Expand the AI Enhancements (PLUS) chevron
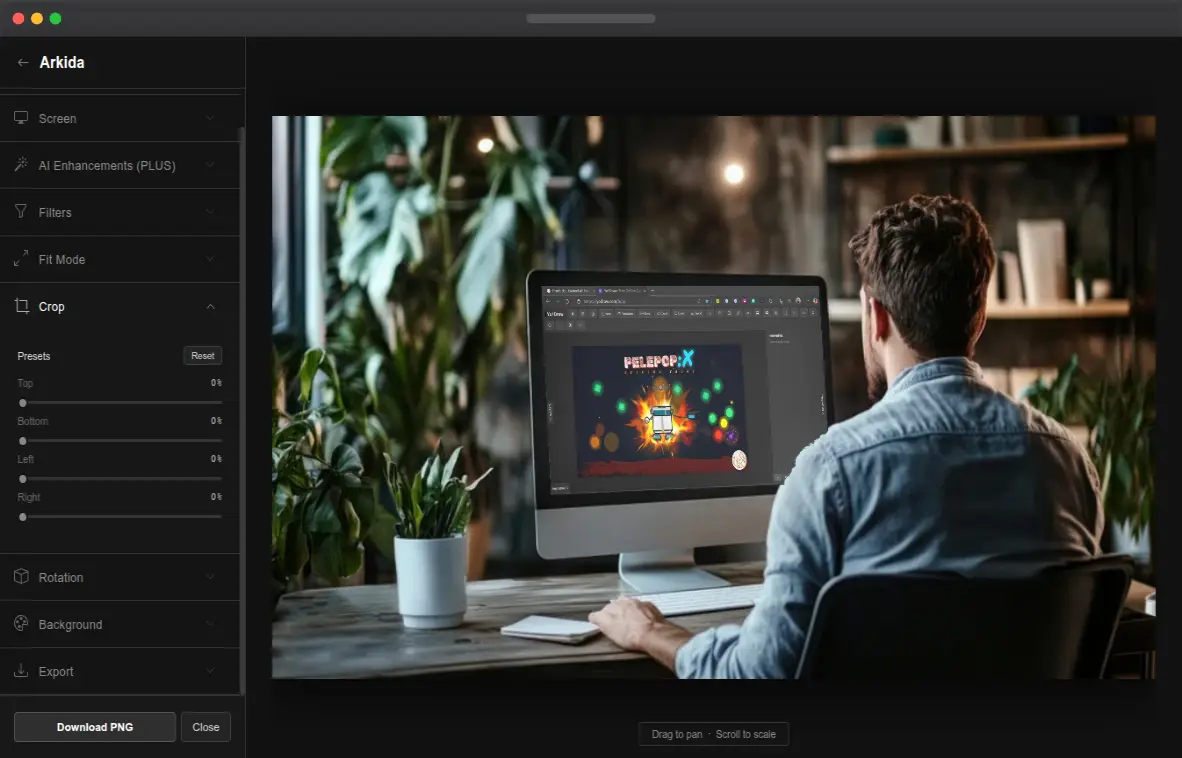This screenshot has width=1182, height=758. (x=210, y=165)
